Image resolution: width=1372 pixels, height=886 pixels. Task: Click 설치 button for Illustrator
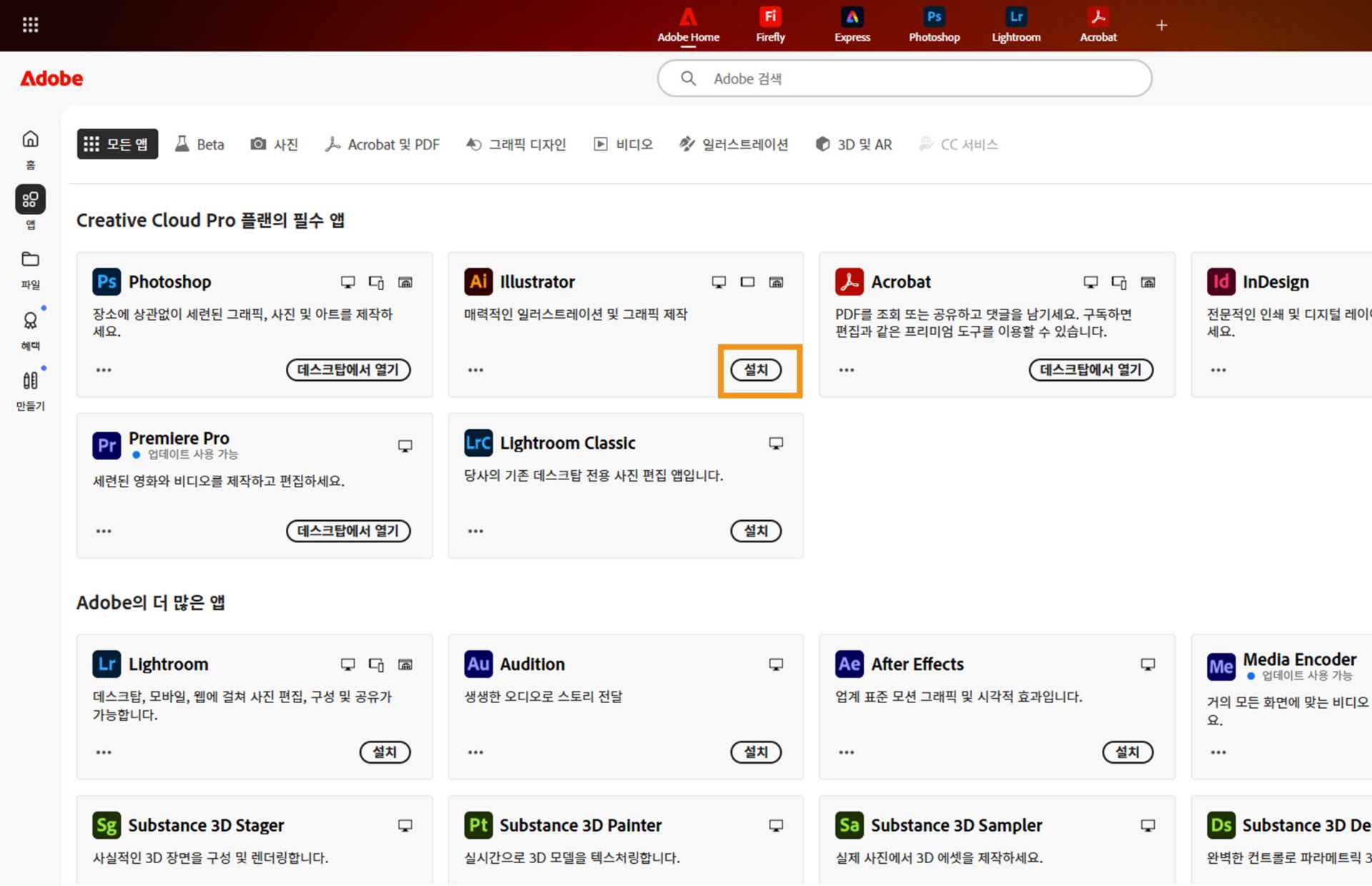point(755,370)
